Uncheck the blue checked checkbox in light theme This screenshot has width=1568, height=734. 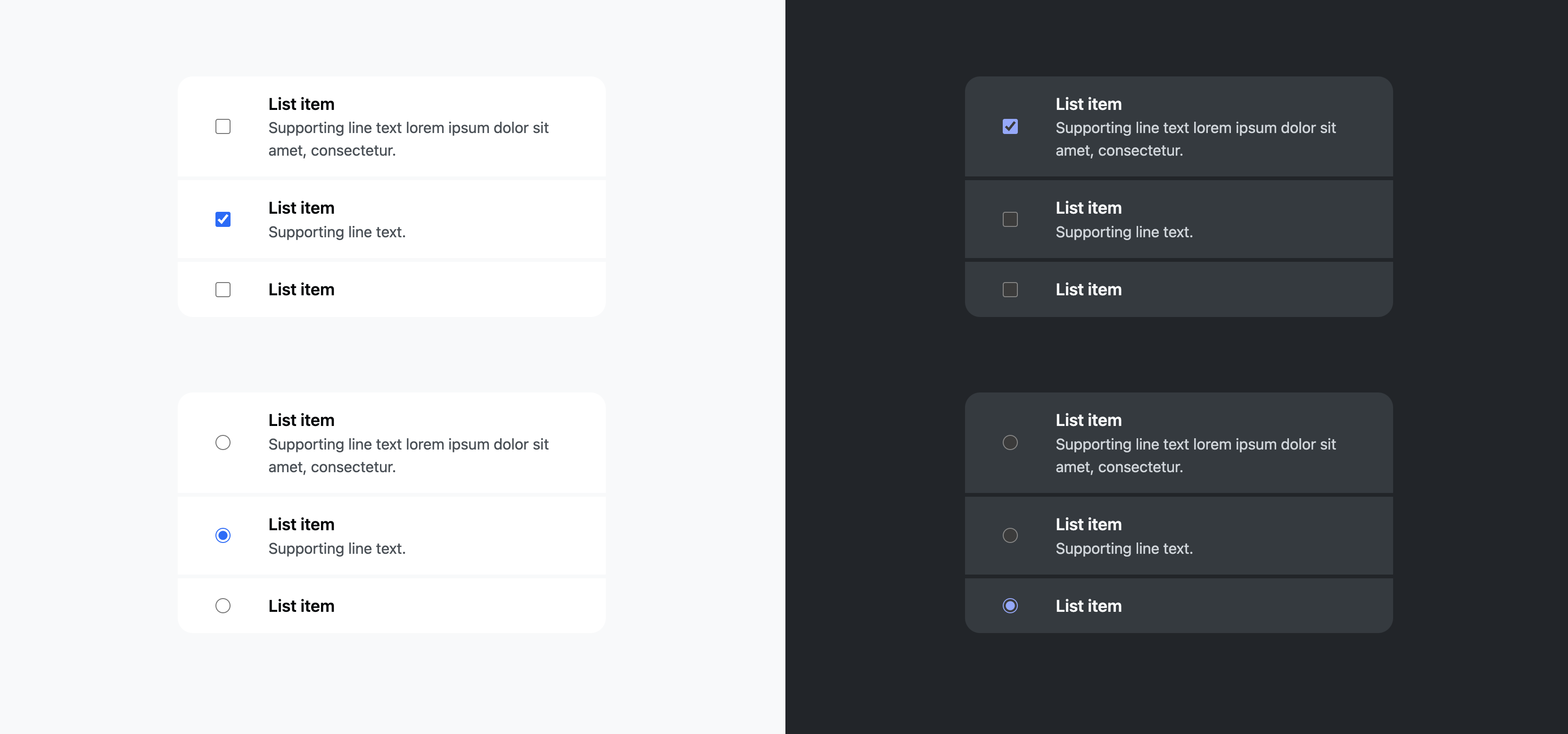pos(223,219)
